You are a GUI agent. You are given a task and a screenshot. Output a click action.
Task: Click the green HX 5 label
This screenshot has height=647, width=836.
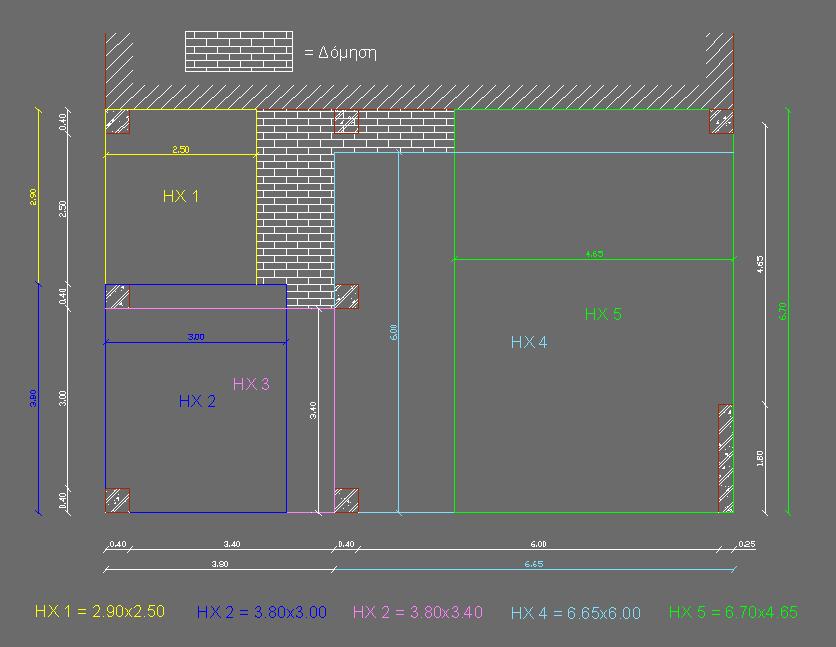click(603, 314)
